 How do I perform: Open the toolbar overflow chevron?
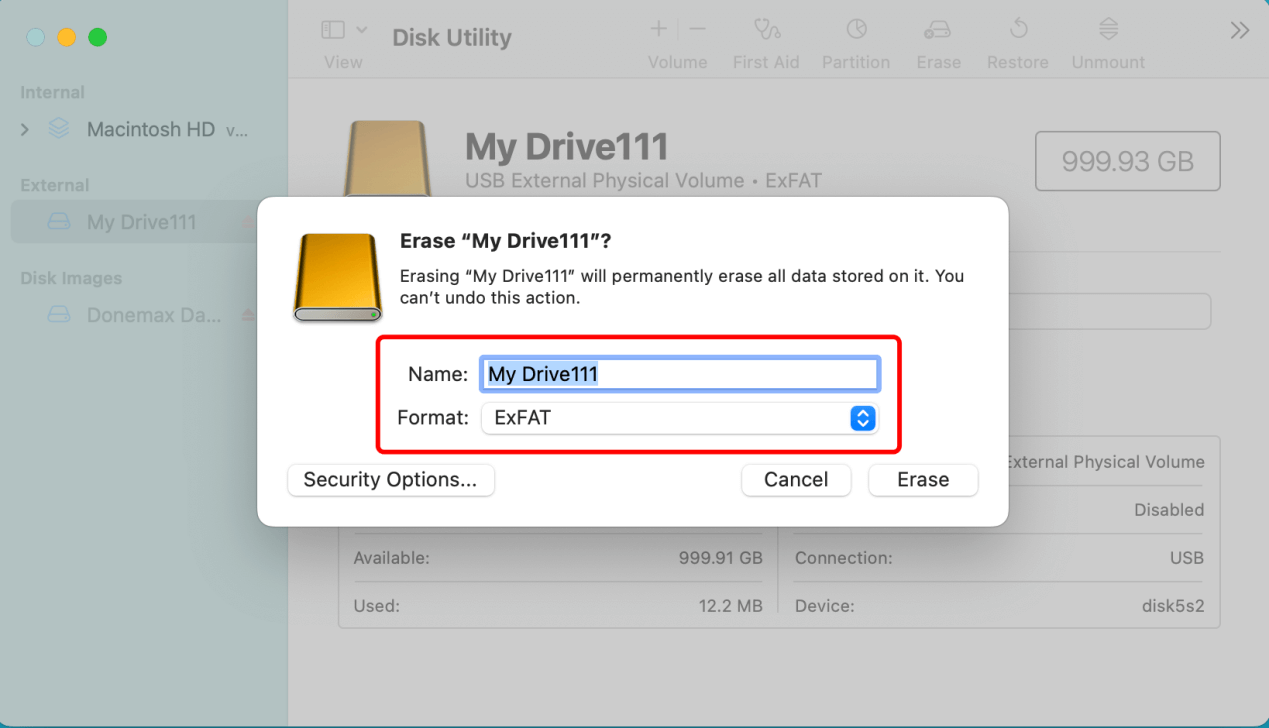pos(1239,30)
